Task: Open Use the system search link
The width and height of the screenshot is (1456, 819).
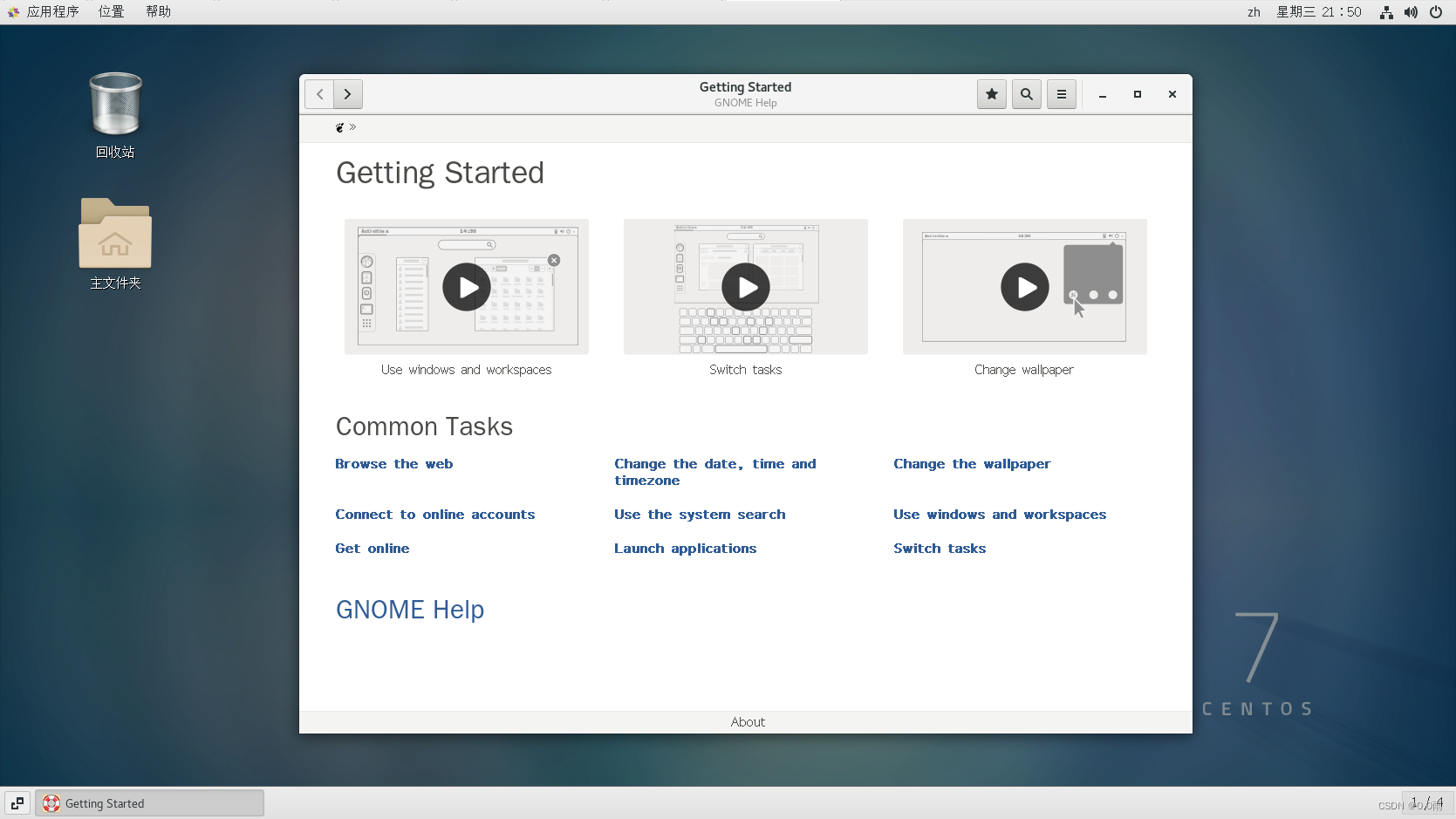Action: pyautogui.click(x=700, y=515)
